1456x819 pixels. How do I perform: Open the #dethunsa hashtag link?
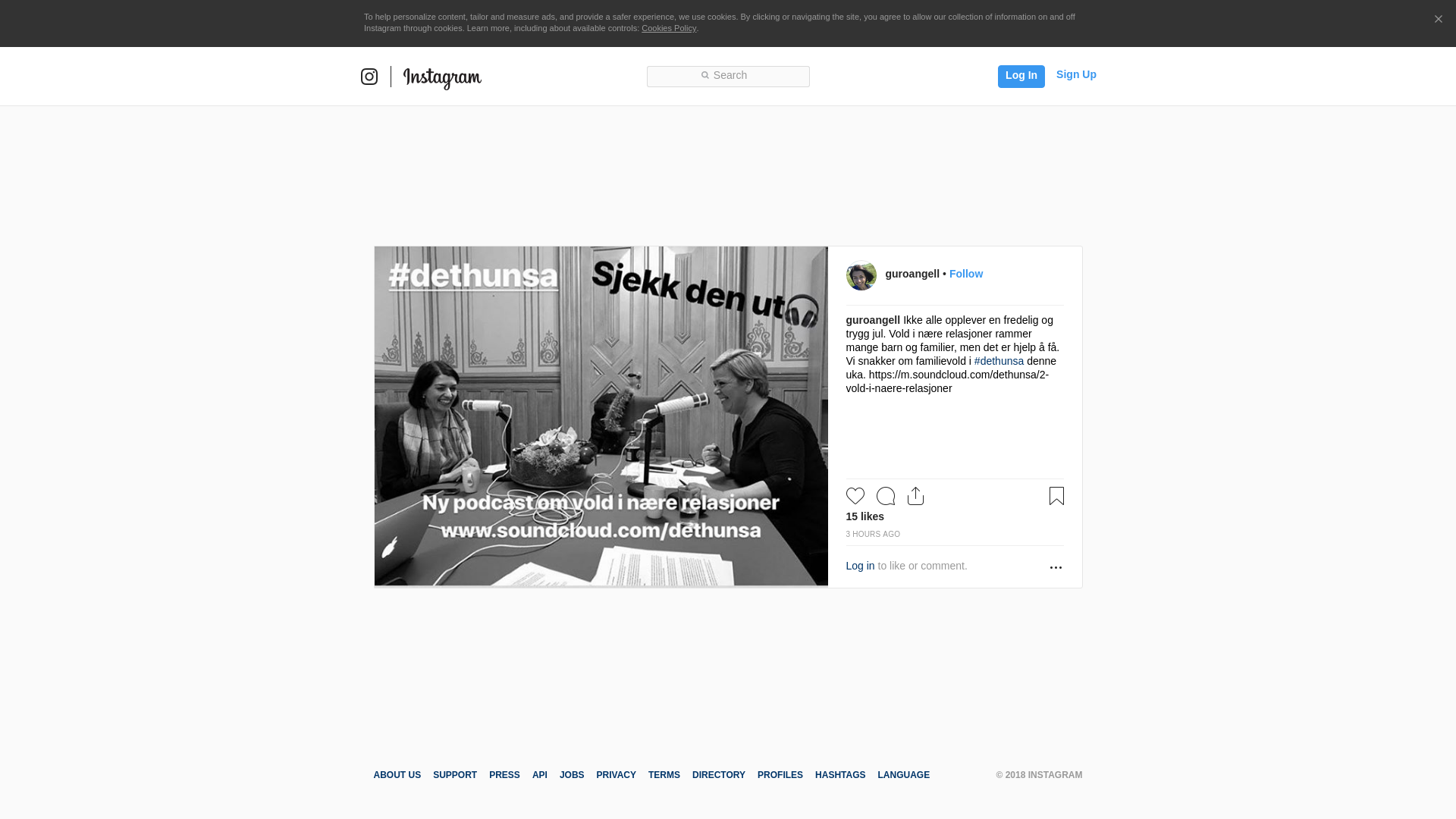pyautogui.click(x=999, y=361)
